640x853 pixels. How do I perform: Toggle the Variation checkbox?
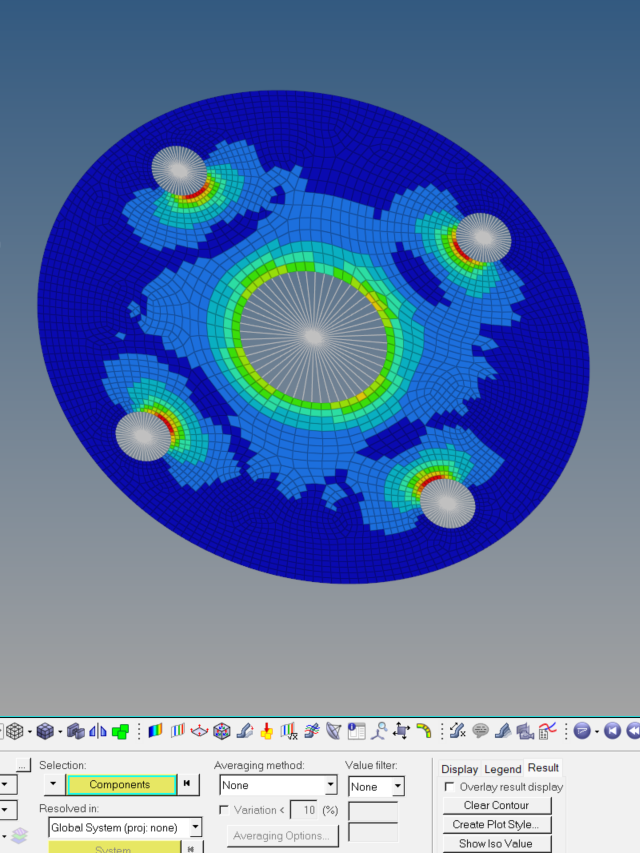(224, 810)
